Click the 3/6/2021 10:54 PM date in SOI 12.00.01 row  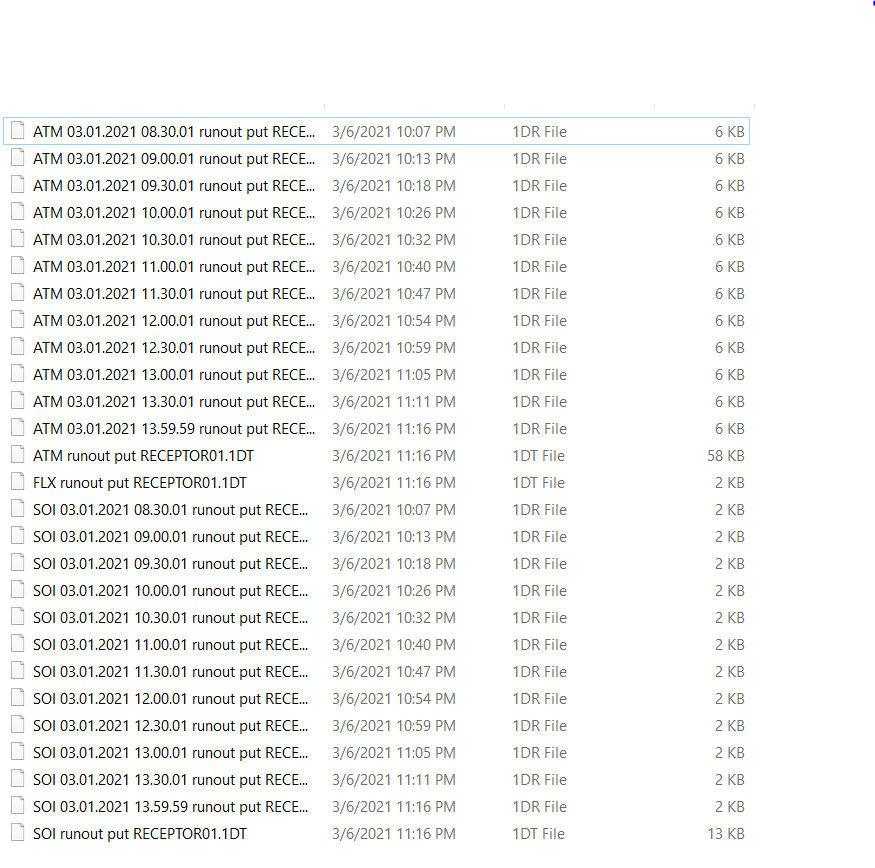(x=393, y=699)
